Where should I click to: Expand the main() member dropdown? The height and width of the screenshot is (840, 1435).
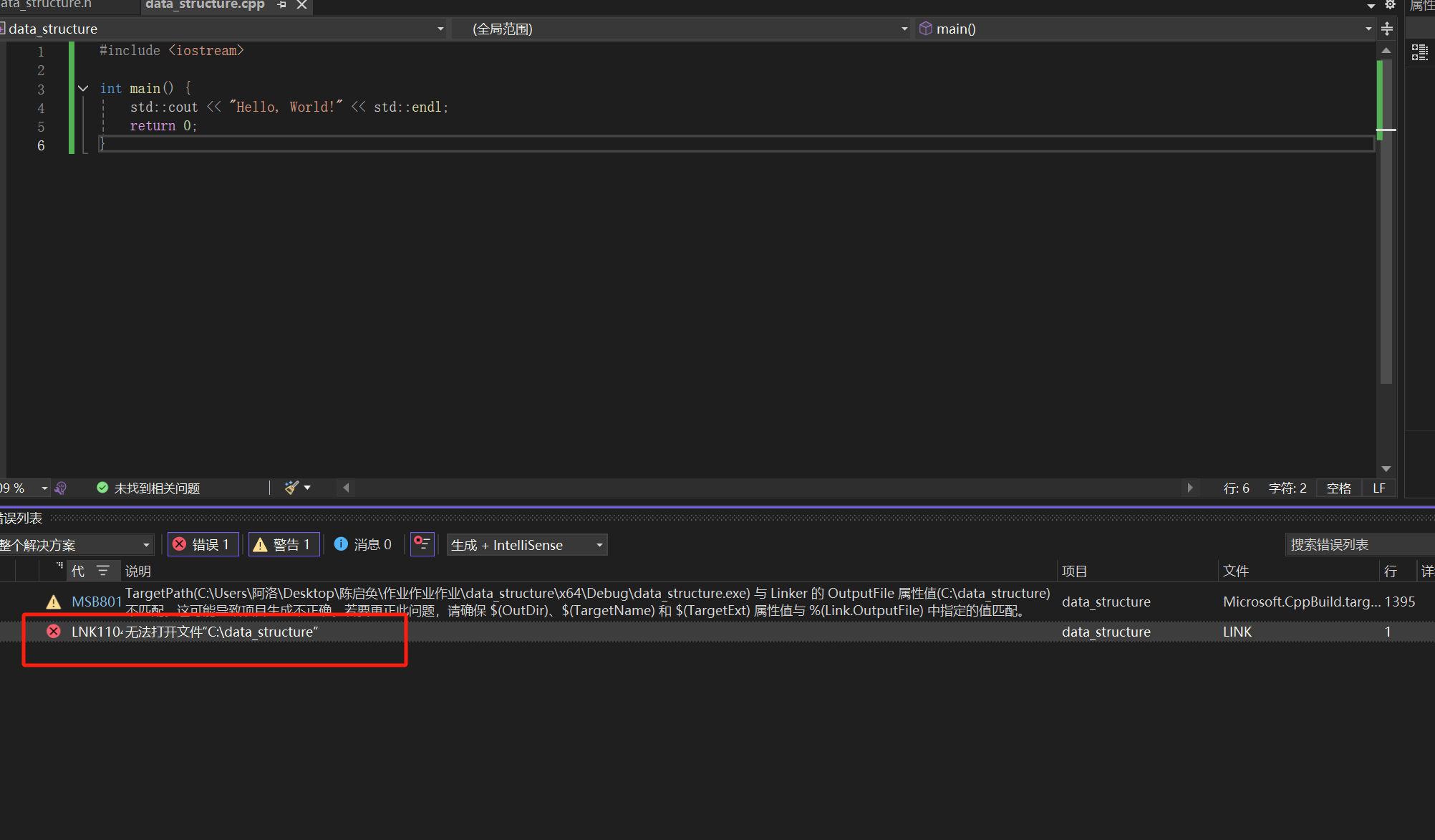coord(1368,29)
